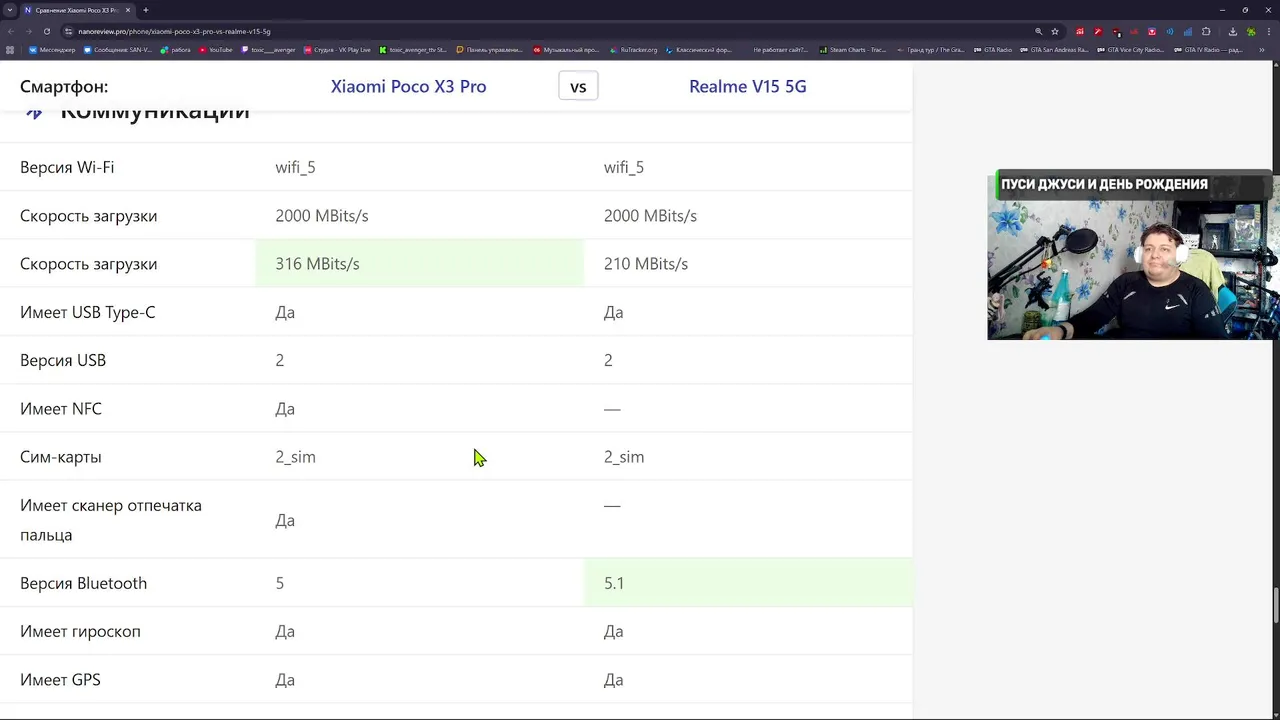1280x720 pixels.
Task: Open the GTA San Andreas Radio bookmark
Action: click(1054, 49)
